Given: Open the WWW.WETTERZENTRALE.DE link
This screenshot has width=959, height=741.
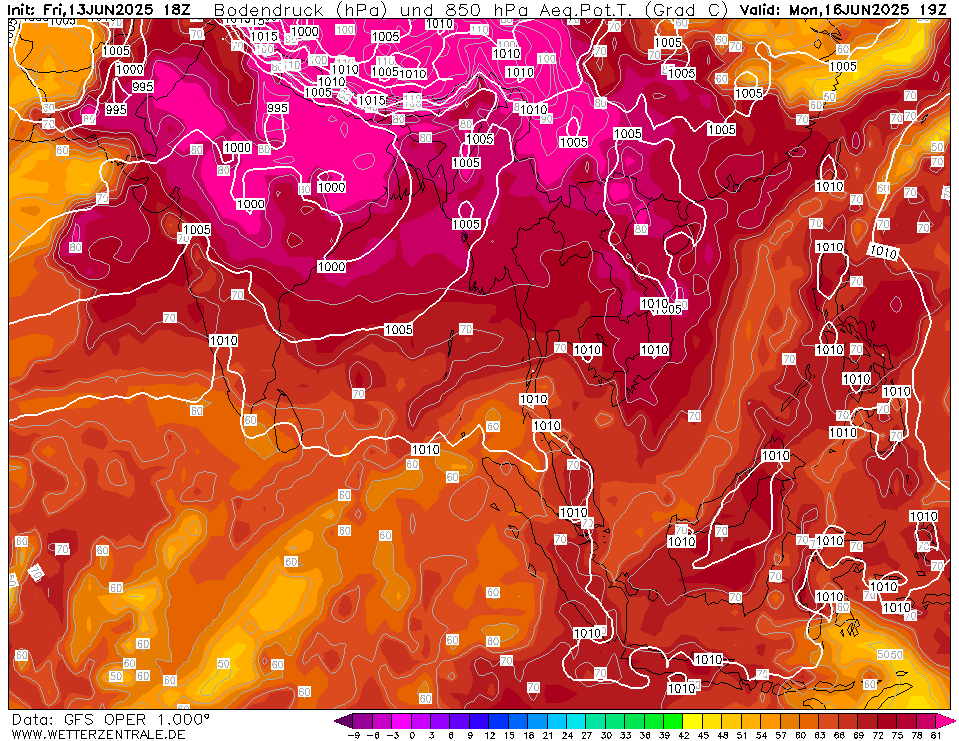Looking at the screenshot, I should point(98,734).
